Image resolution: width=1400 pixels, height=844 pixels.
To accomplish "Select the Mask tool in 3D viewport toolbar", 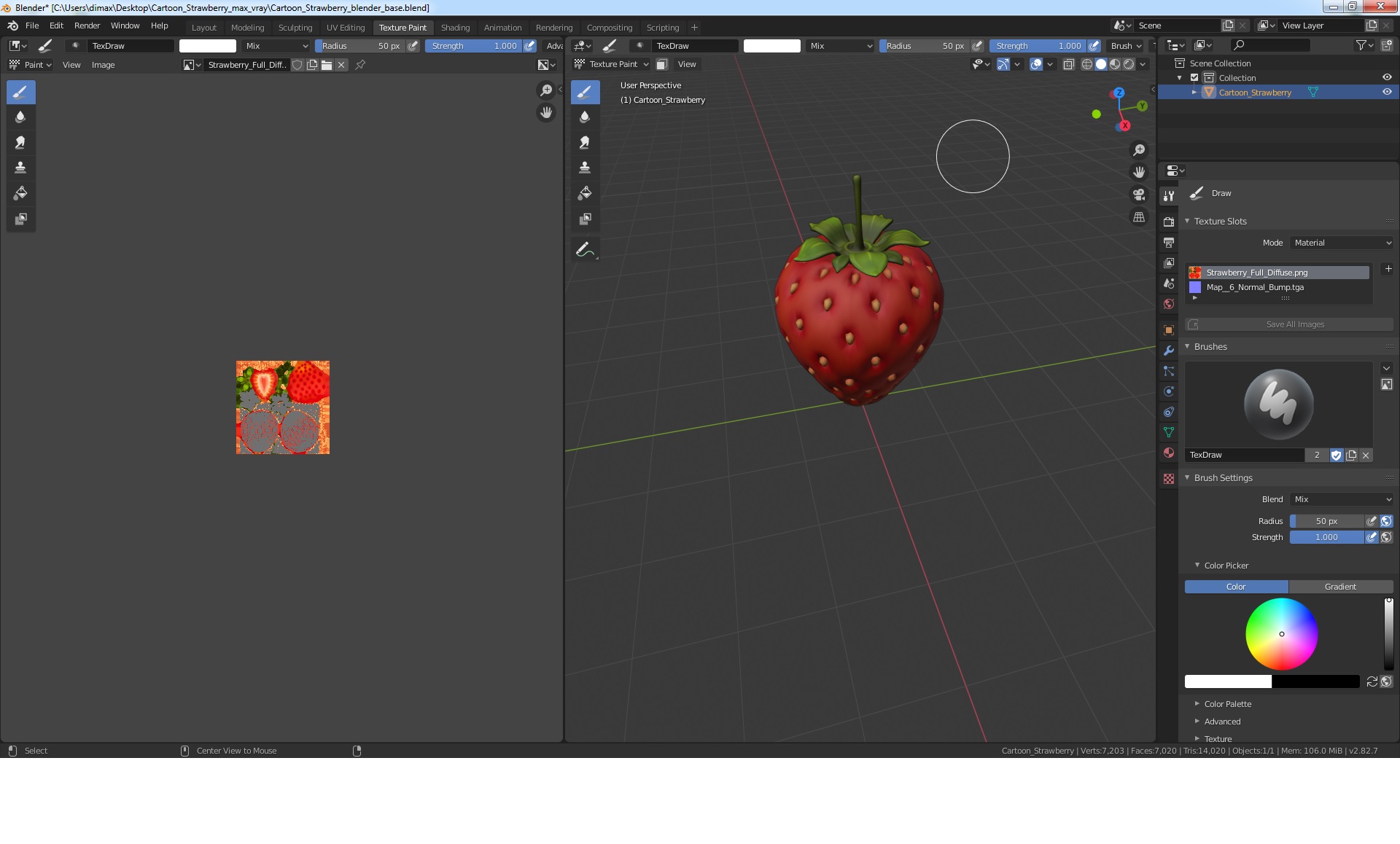I will 585,219.
